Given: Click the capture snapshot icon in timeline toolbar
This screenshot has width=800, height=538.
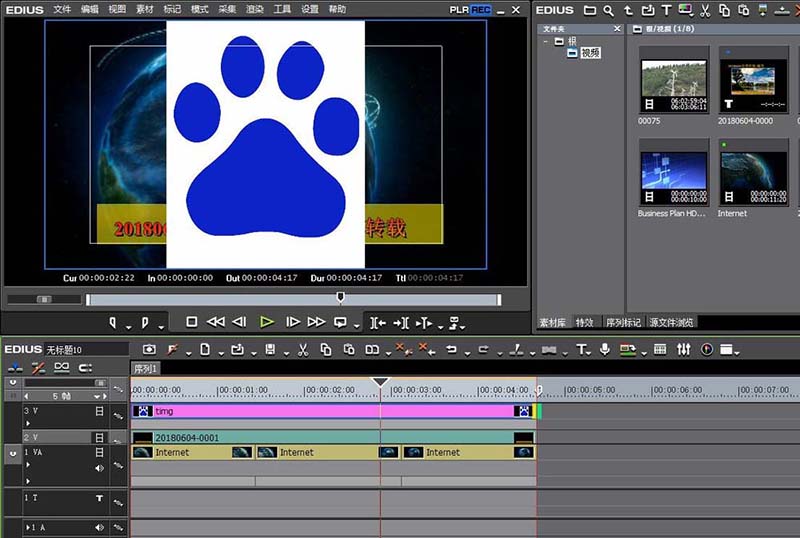Looking at the screenshot, I should click(149, 349).
